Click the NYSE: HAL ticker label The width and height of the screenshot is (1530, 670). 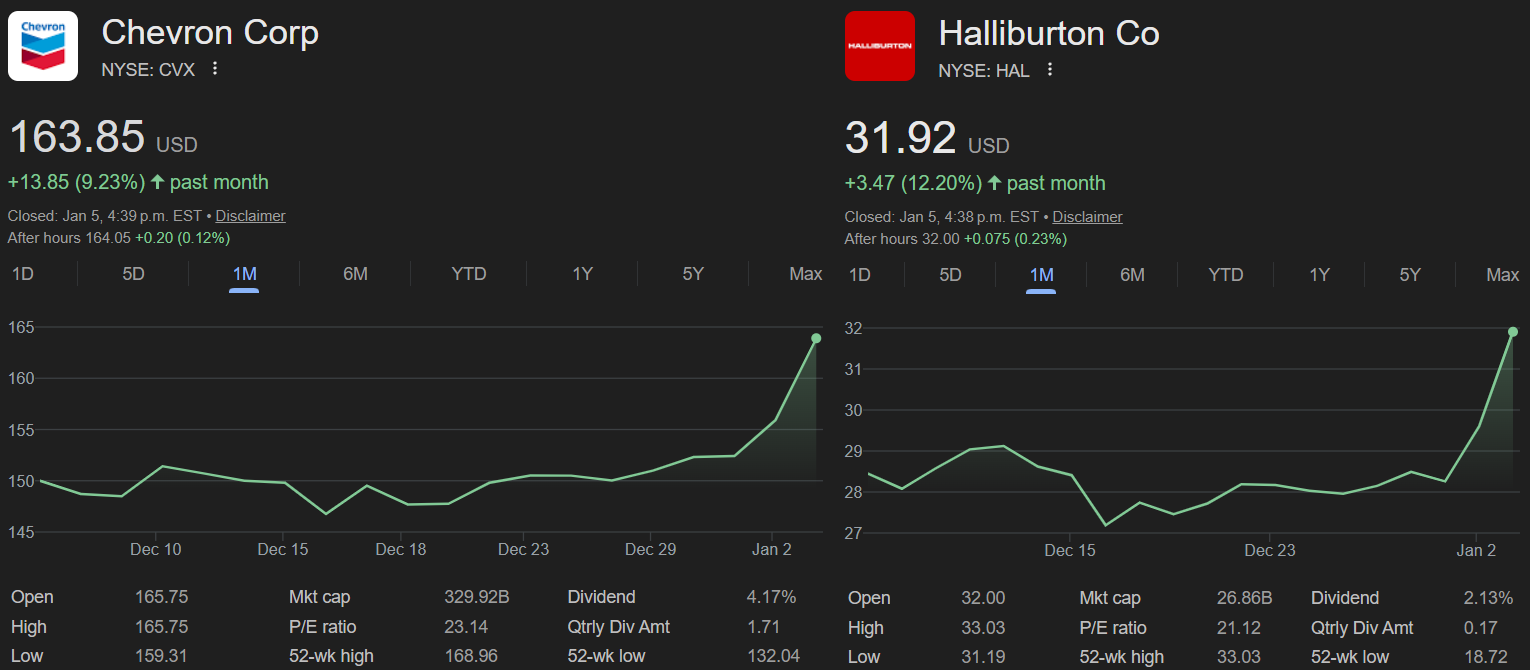tap(984, 70)
